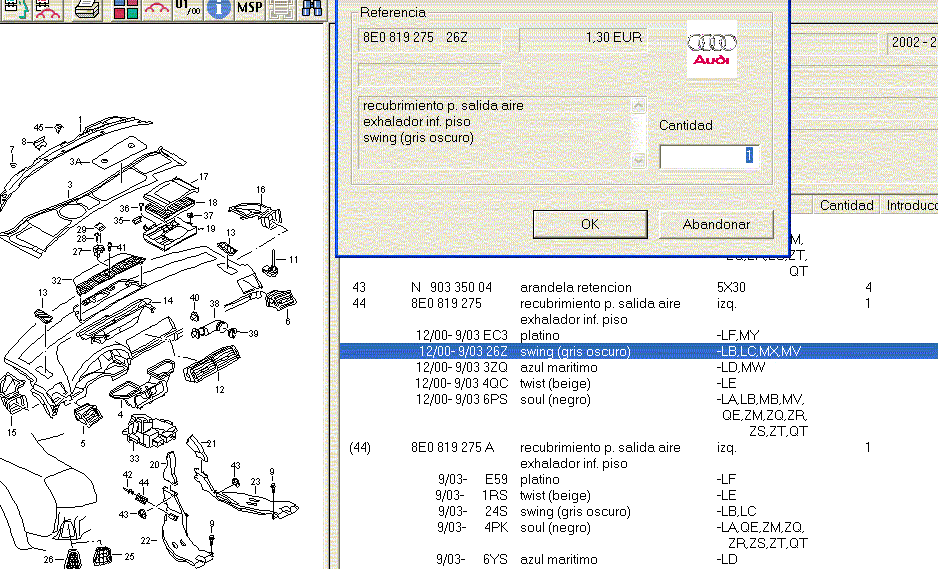Viewport: 938px width, 569px height.
Task: Select the 24S swing (gris oscuro) row
Action: click(x=638, y=512)
